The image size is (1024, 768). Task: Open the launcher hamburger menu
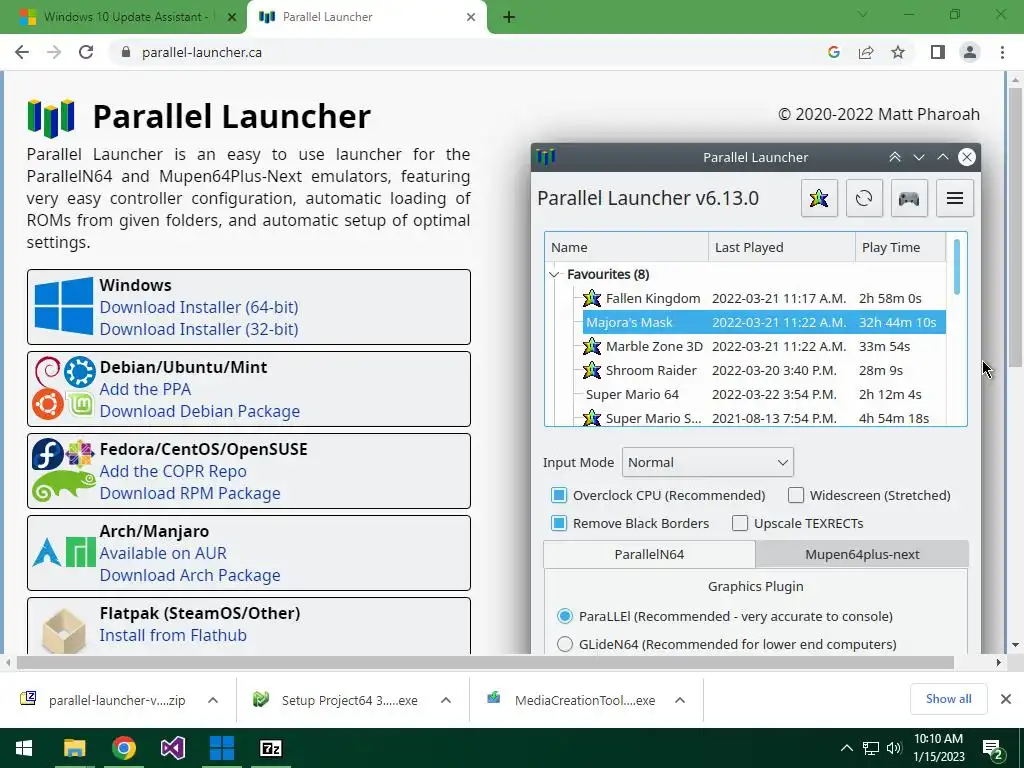pos(955,198)
